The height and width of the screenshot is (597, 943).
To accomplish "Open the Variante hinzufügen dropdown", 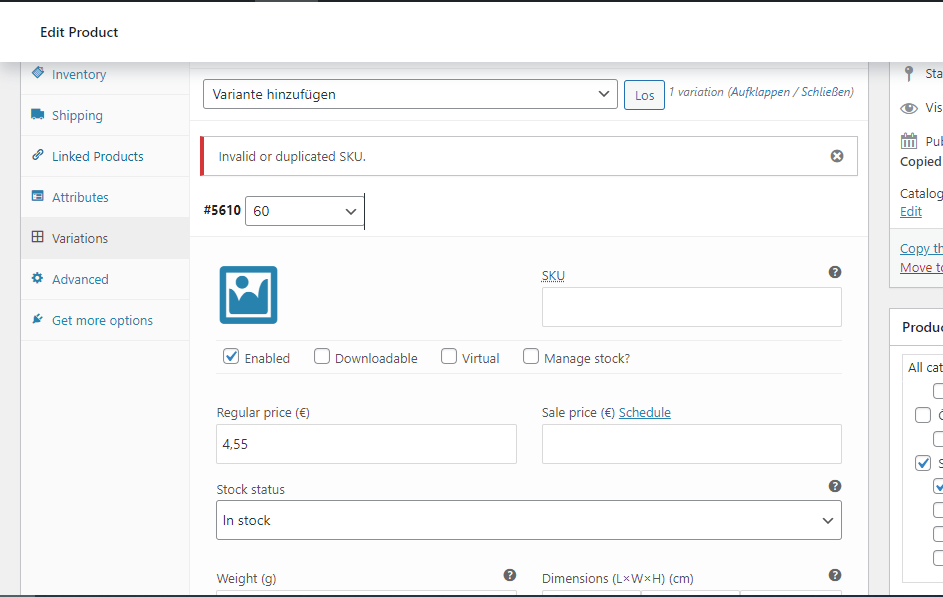I will 412,94.
